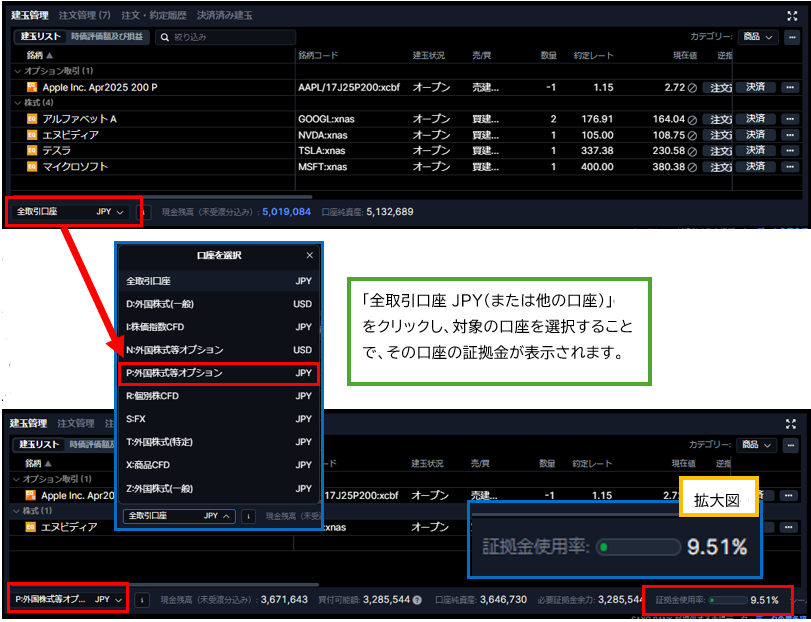Click the market-closed icon next to 230.58

692,151
